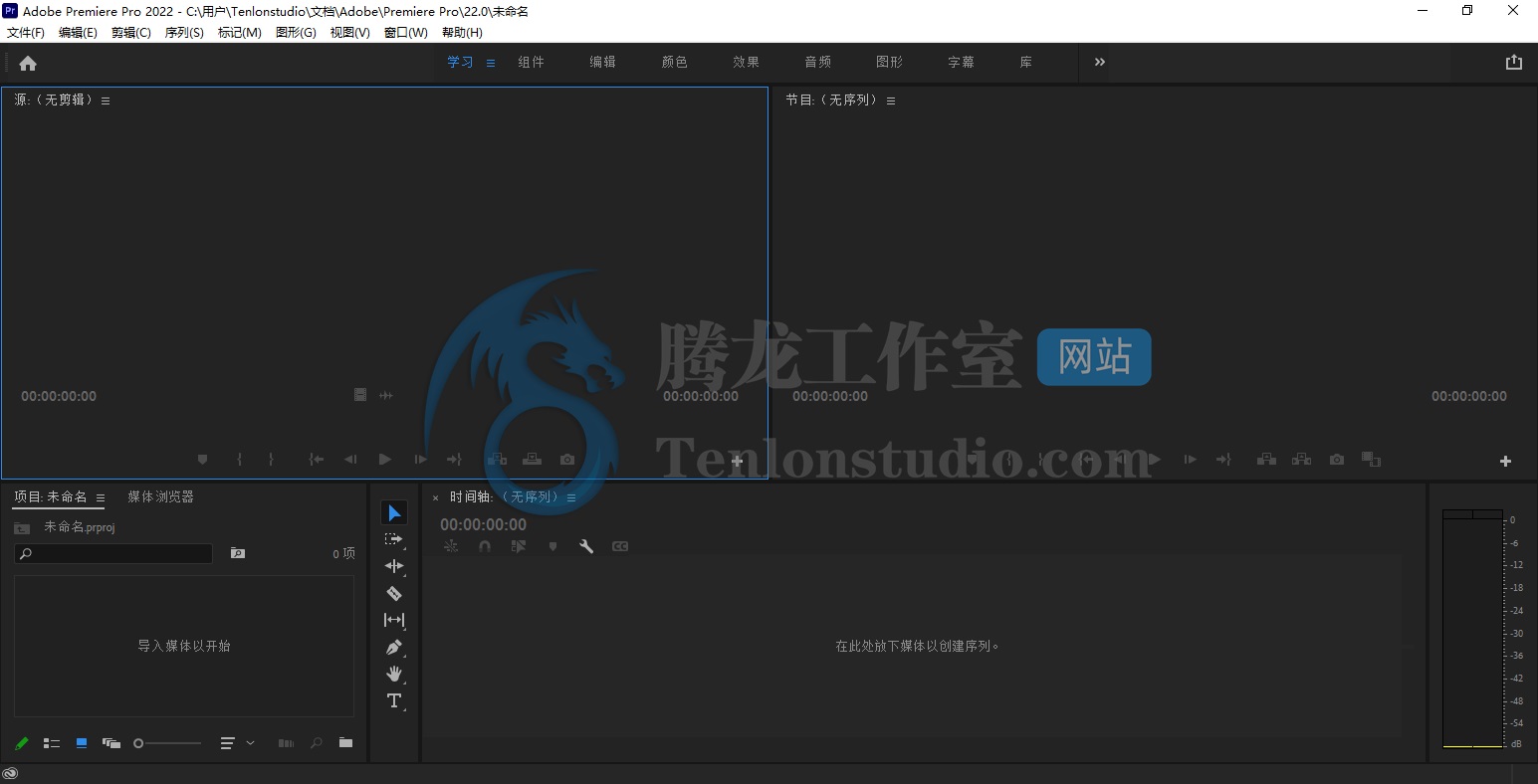Click Go to Out in Source monitor
The height and width of the screenshot is (784, 1538).
pos(454,459)
